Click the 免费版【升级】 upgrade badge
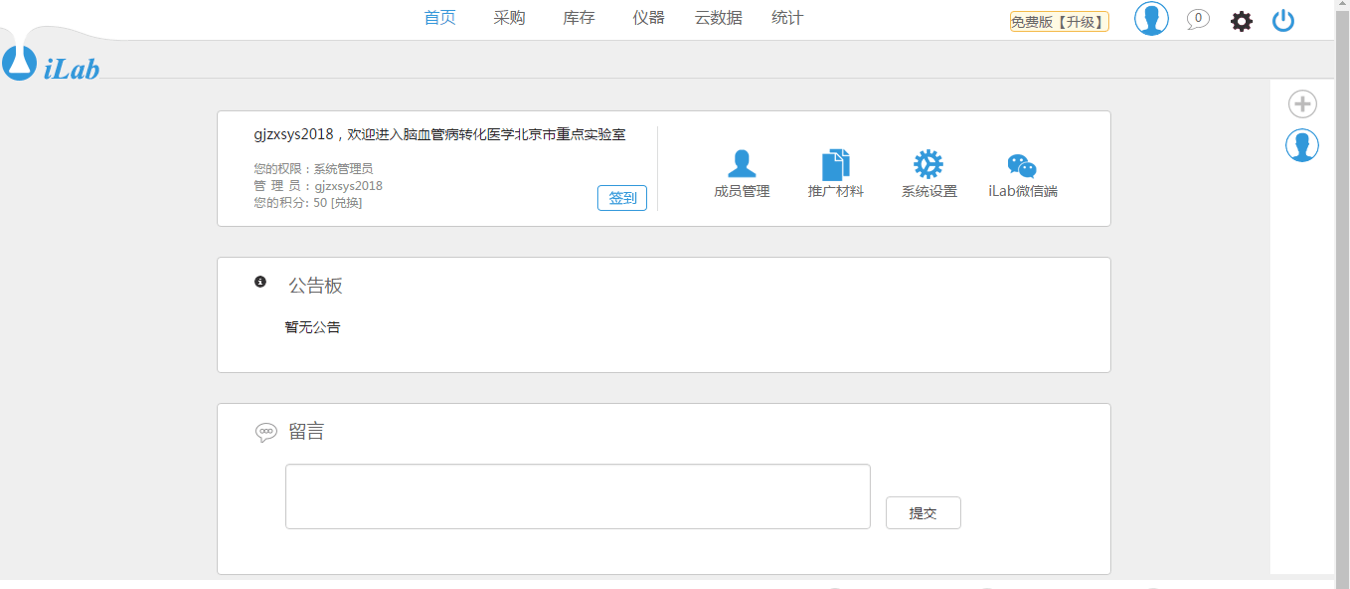This screenshot has height=589, width=1350. pos(1059,22)
